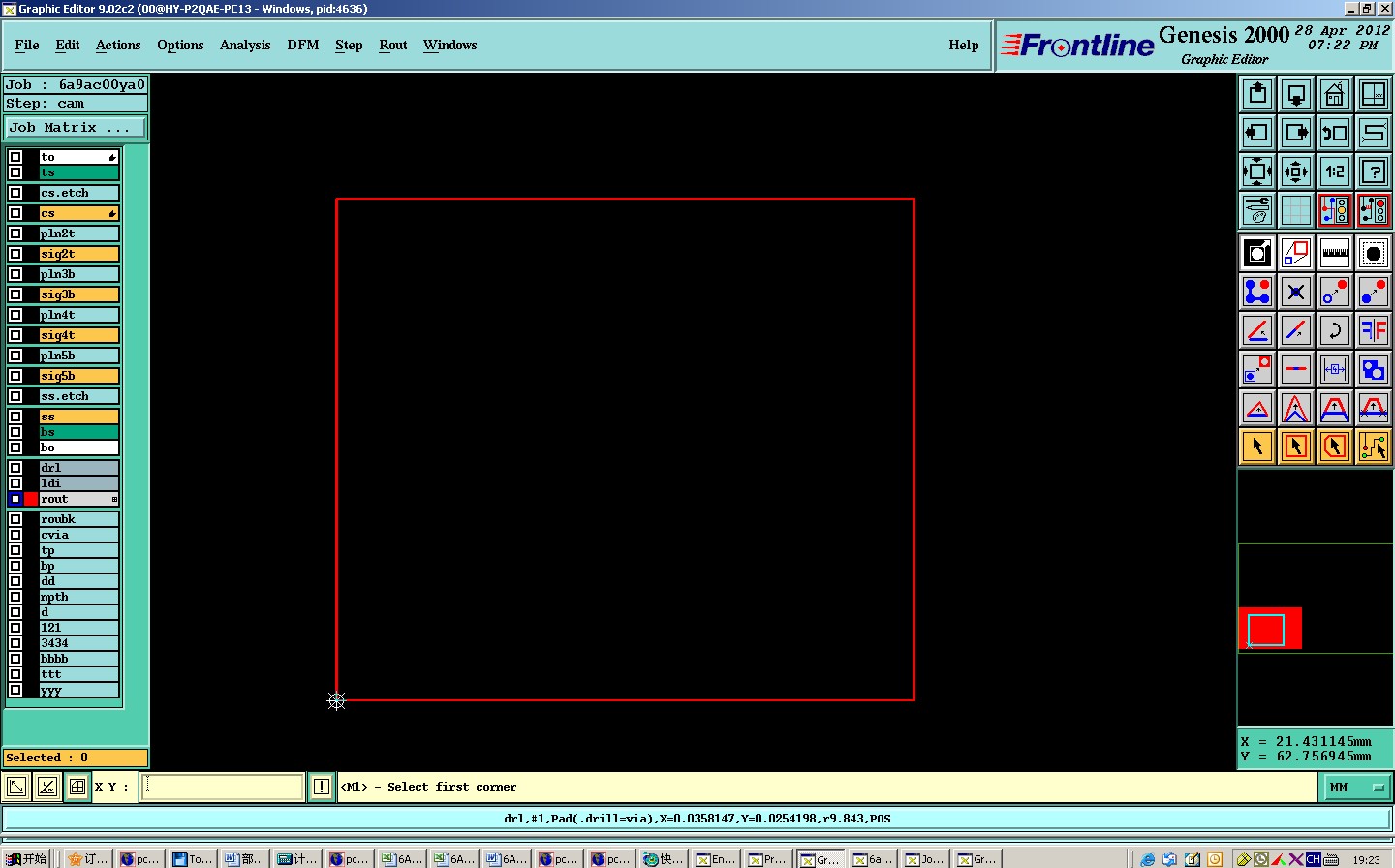Click the ldi layer name

[x=78, y=483]
